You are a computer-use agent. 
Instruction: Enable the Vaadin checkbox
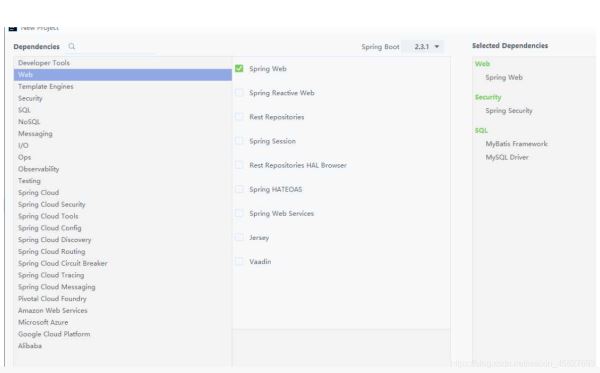(x=239, y=261)
